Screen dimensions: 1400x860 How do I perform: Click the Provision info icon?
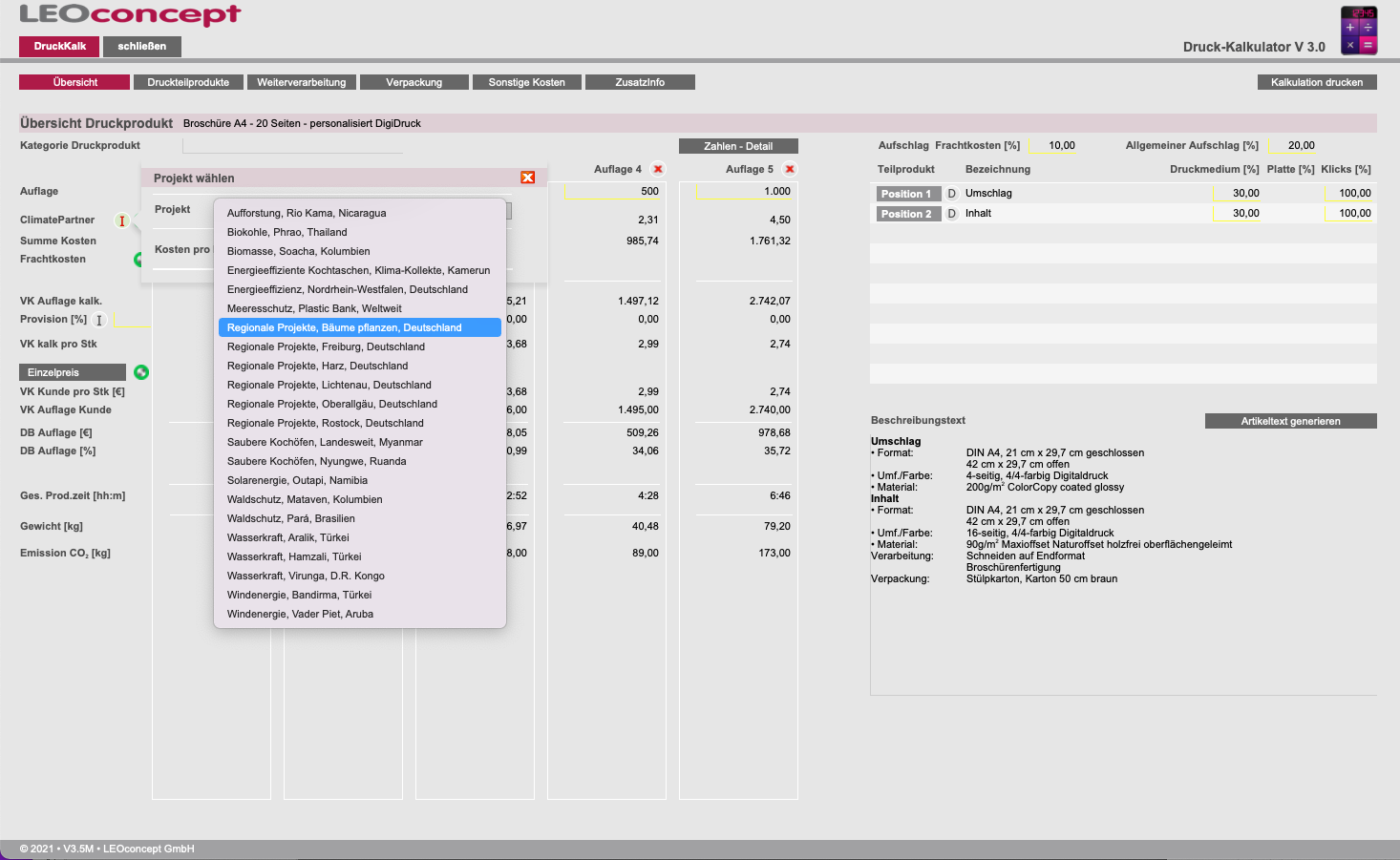(x=98, y=320)
